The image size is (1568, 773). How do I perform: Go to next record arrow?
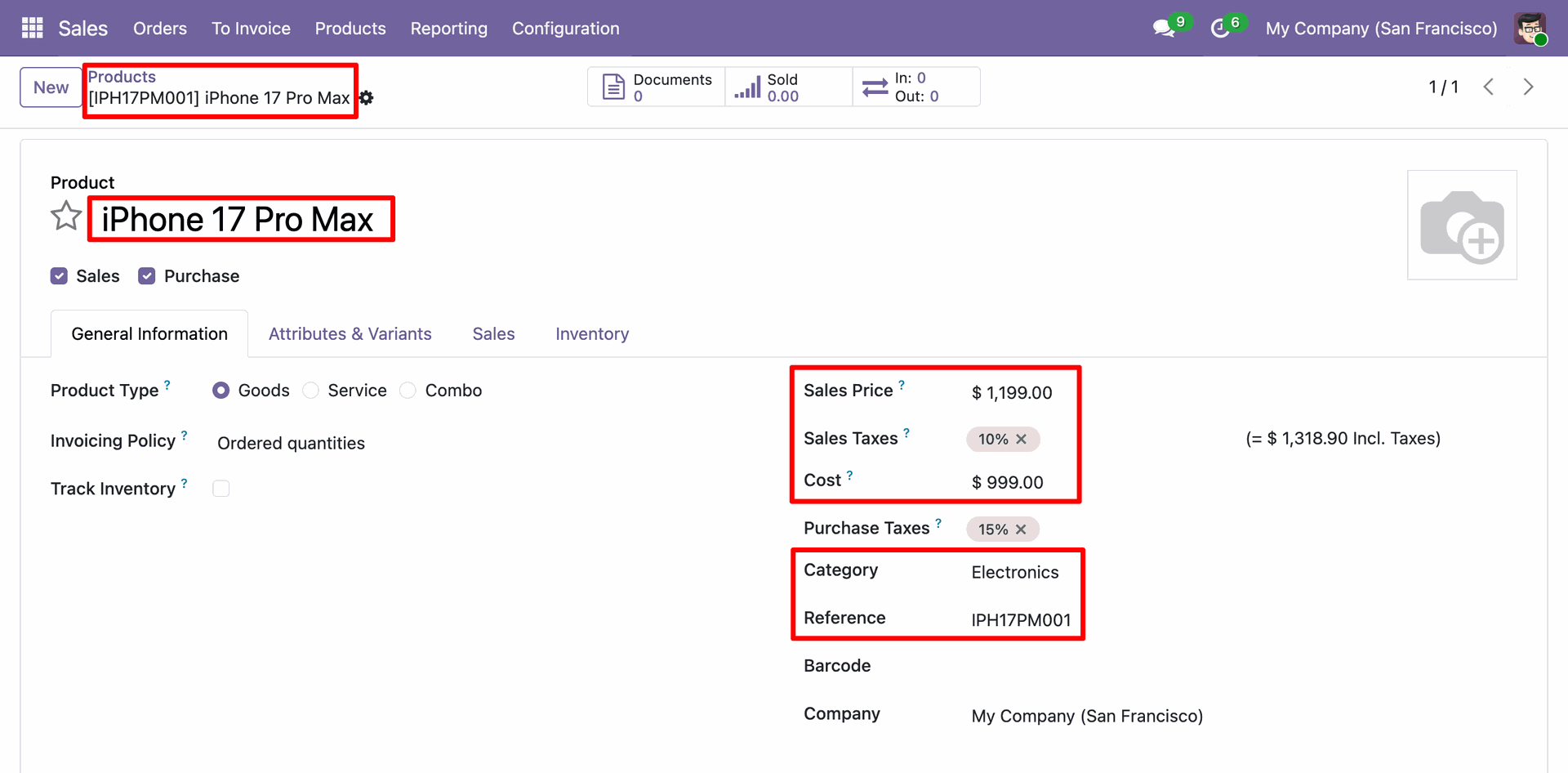[x=1528, y=87]
